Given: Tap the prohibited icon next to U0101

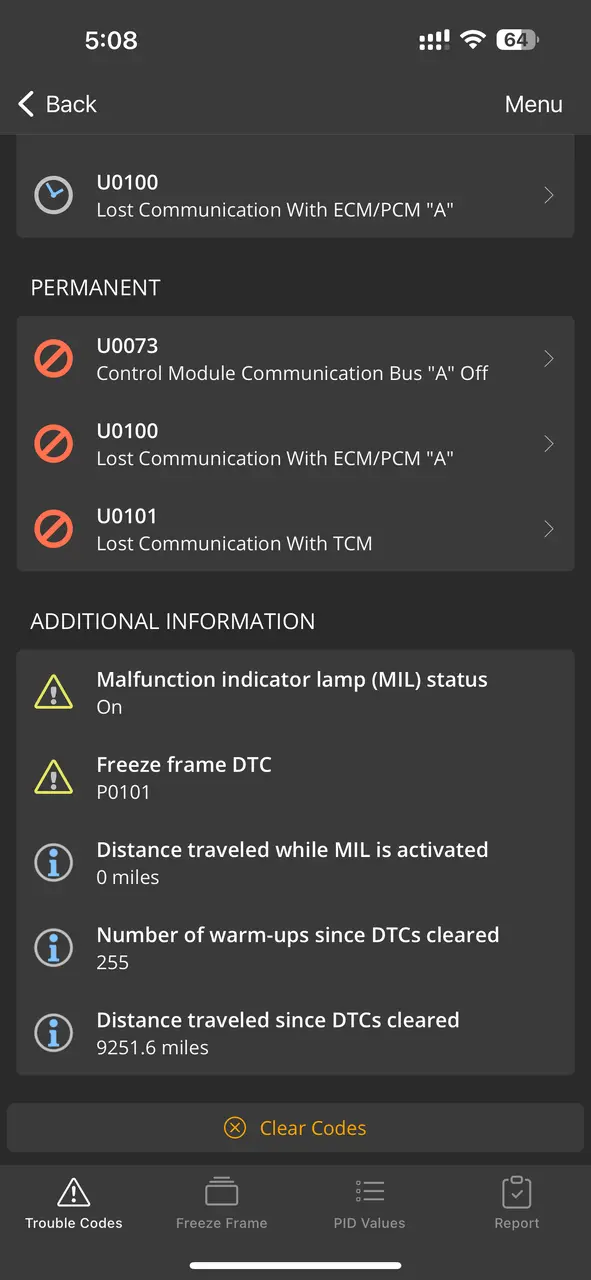Looking at the screenshot, I should (53, 529).
